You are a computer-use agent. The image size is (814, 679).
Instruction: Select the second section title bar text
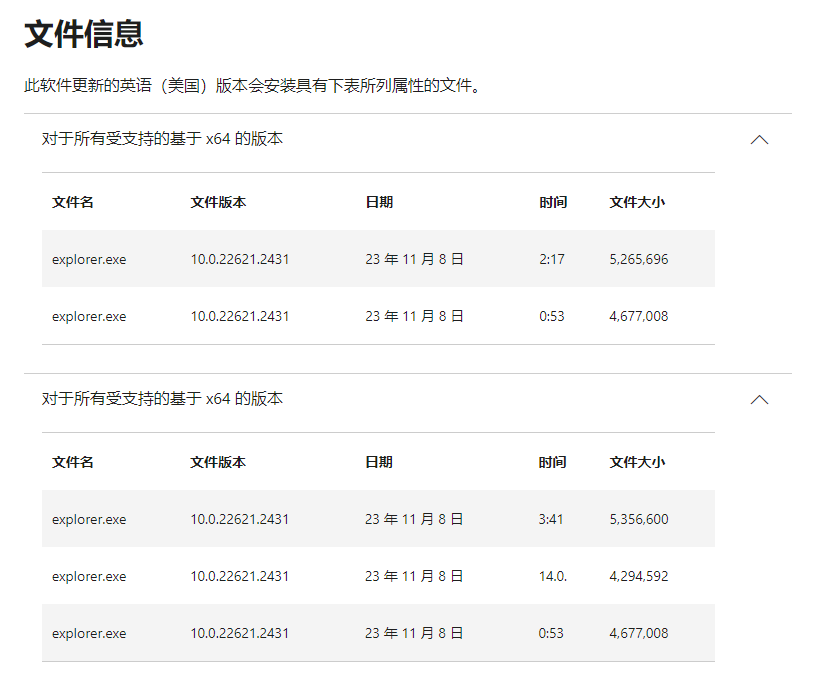tap(160, 402)
